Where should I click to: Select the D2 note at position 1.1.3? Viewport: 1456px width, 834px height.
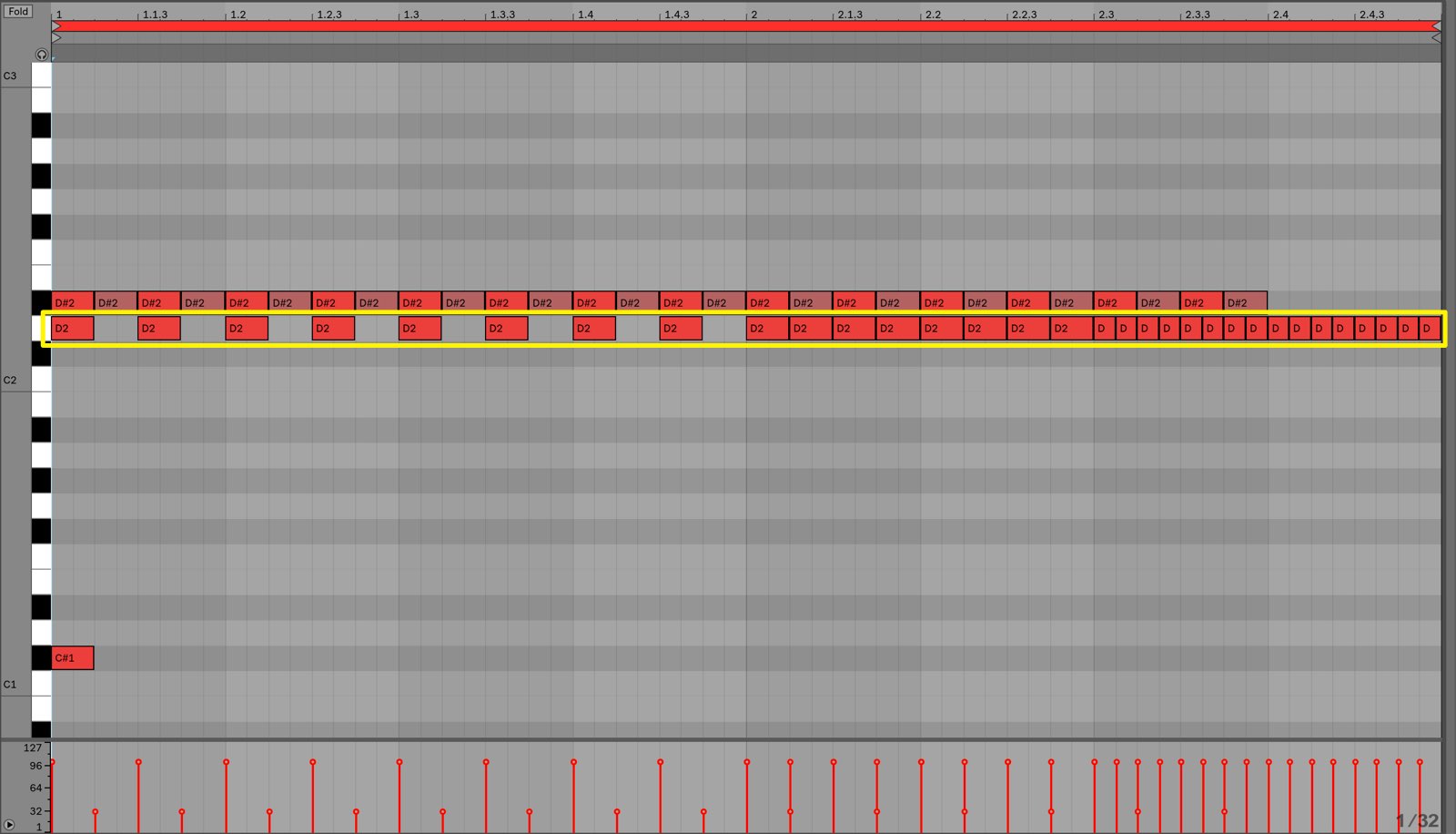pos(159,328)
